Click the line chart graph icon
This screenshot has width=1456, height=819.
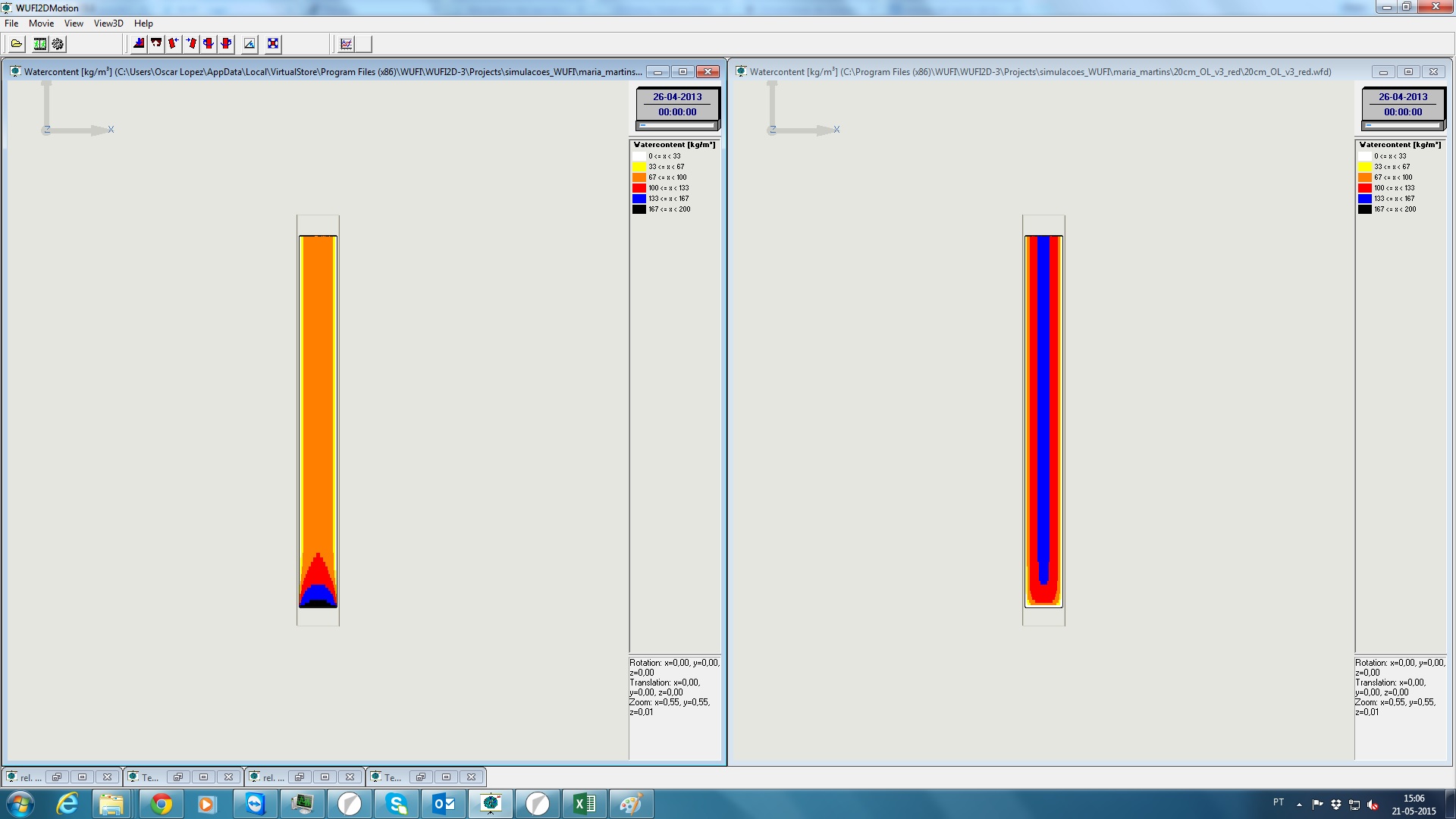pyautogui.click(x=346, y=44)
